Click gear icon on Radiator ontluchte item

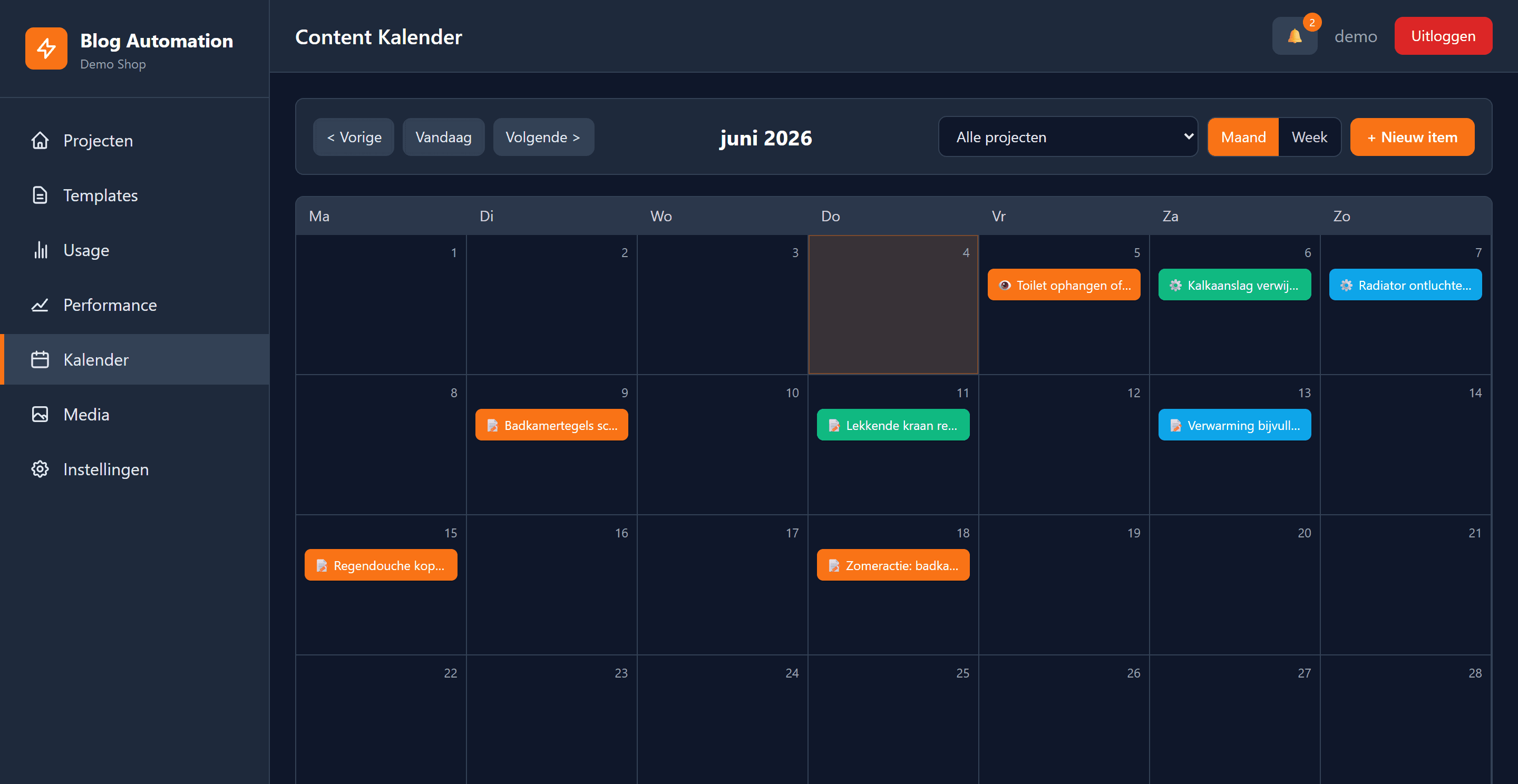(1347, 286)
